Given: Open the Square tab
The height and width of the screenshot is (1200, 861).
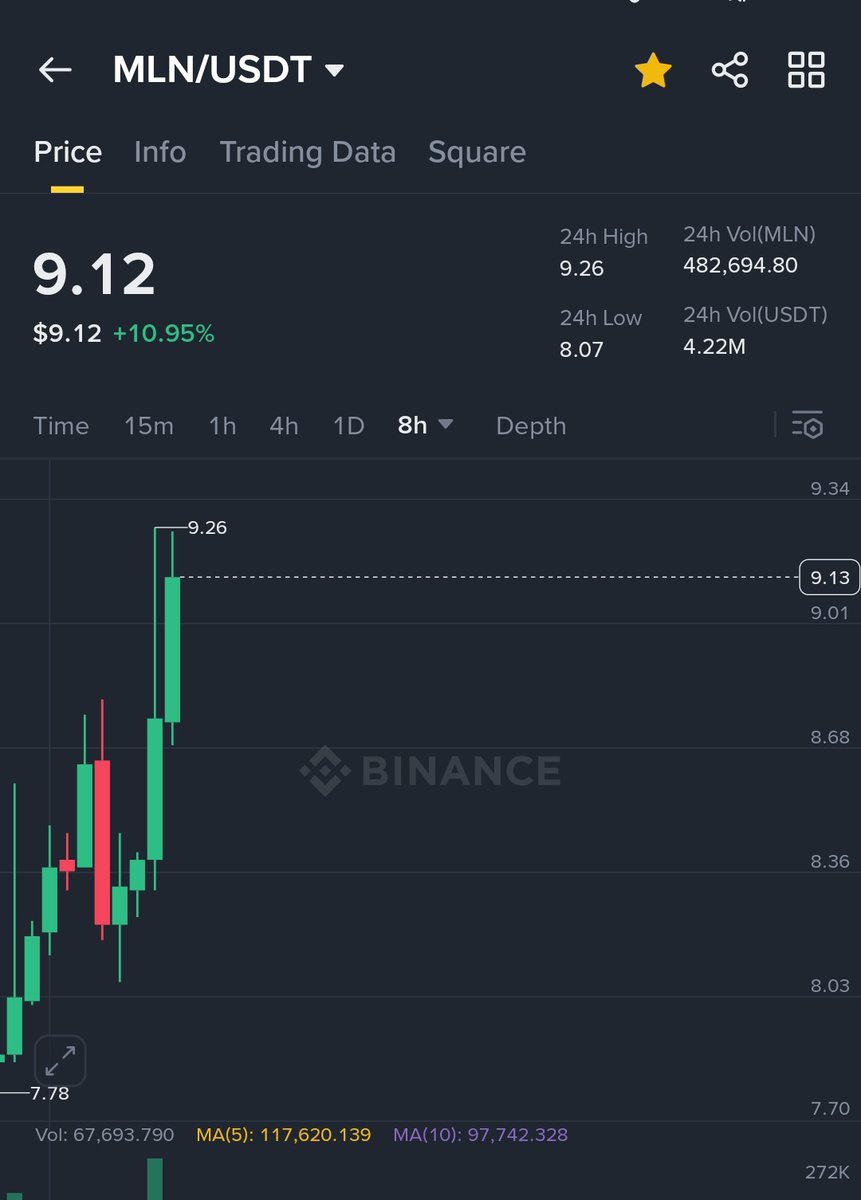Looking at the screenshot, I should [x=476, y=152].
